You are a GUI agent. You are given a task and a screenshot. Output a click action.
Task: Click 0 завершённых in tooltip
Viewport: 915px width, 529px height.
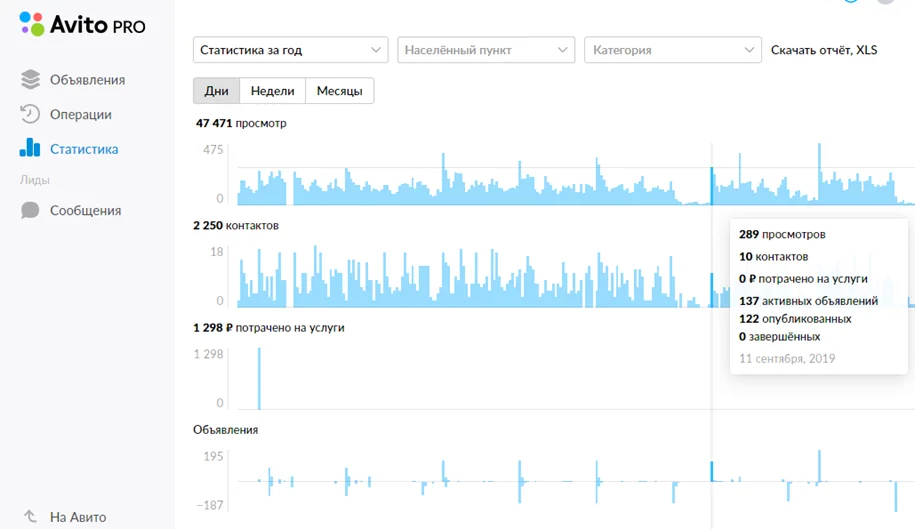pyautogui.click(x=779, y=337)
